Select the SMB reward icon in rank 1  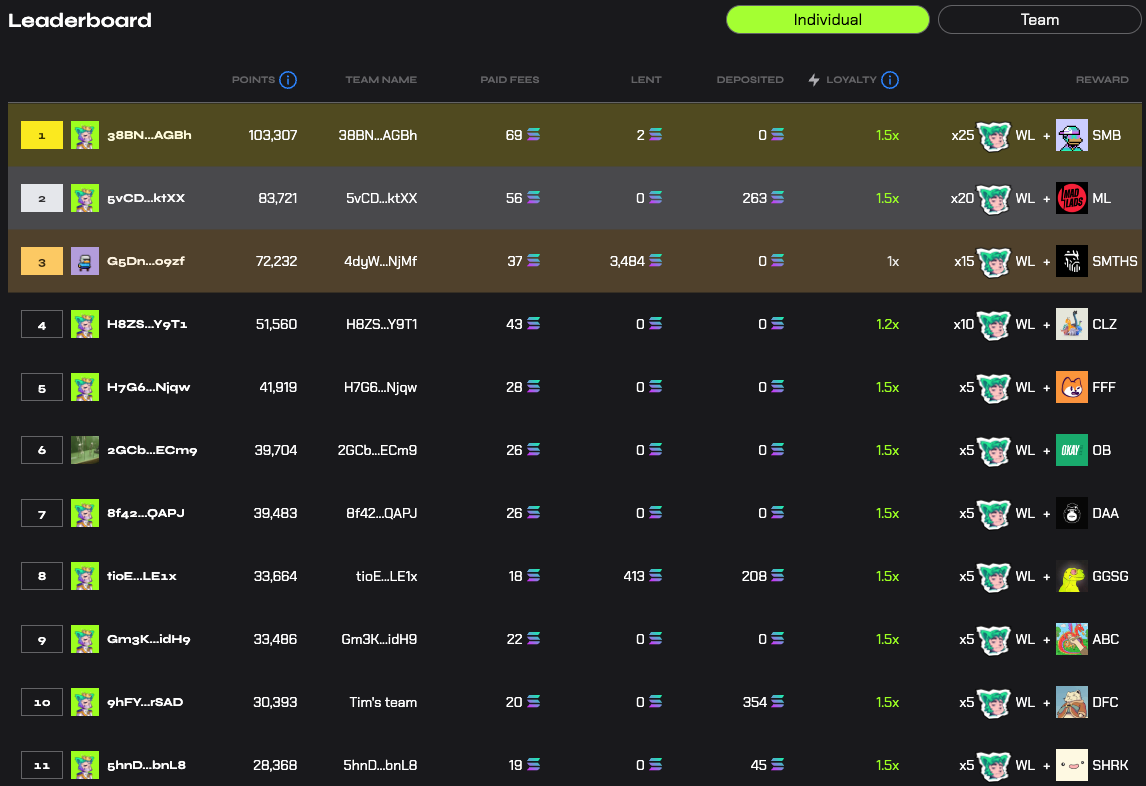pyautogui.click(x=1071, y=135)
